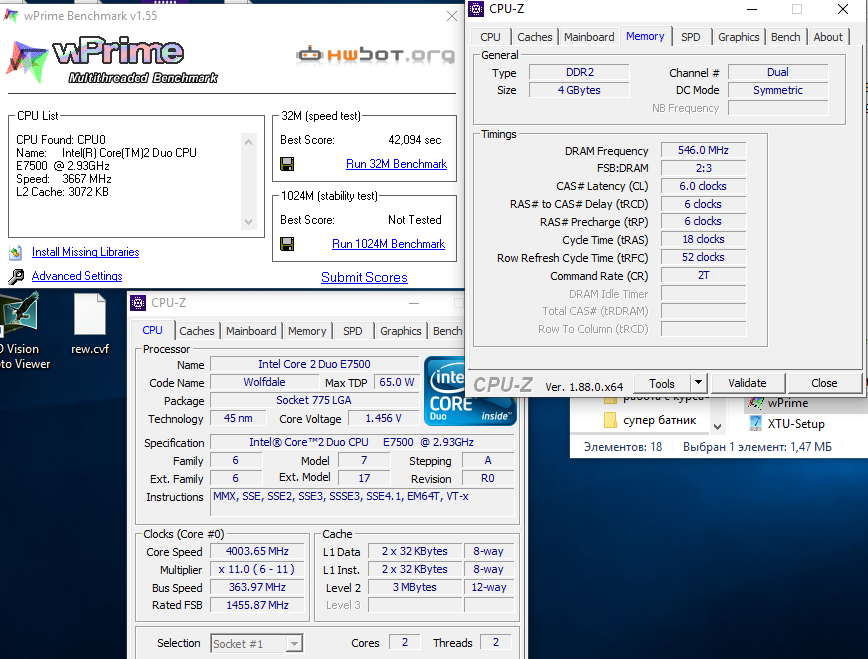Click the Level 2 3 MBytes cache value
868x659 pixels.
pos(415,587)
